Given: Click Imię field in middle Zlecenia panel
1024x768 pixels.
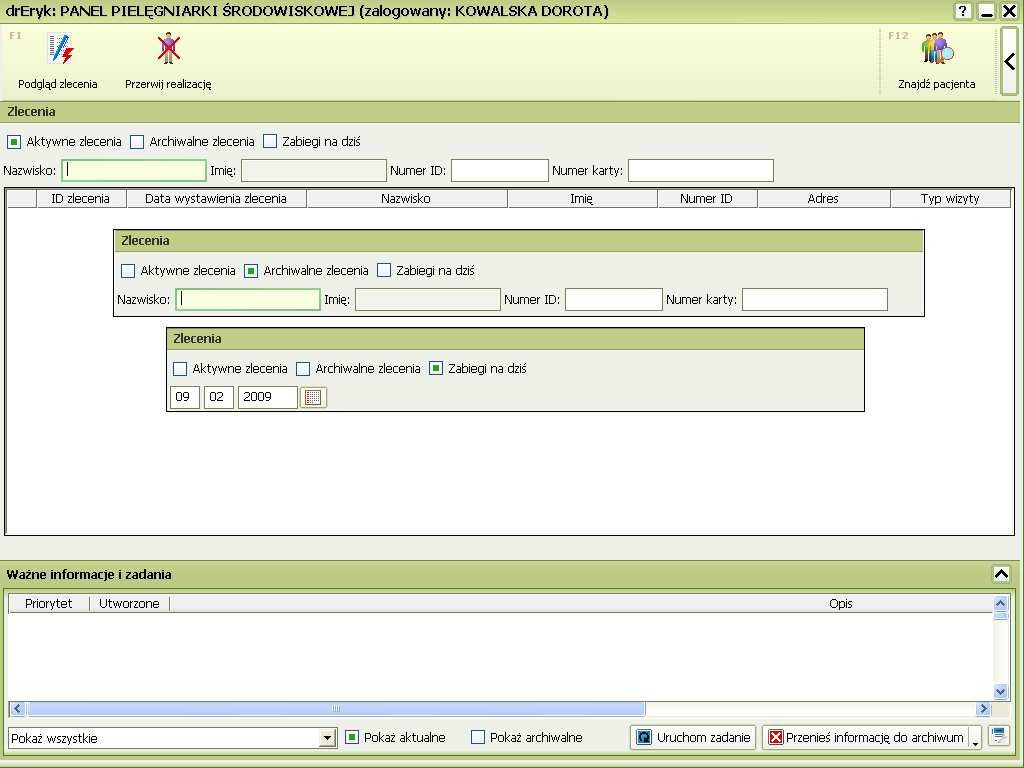Looking at the screenshot, I should coord(428,300).
